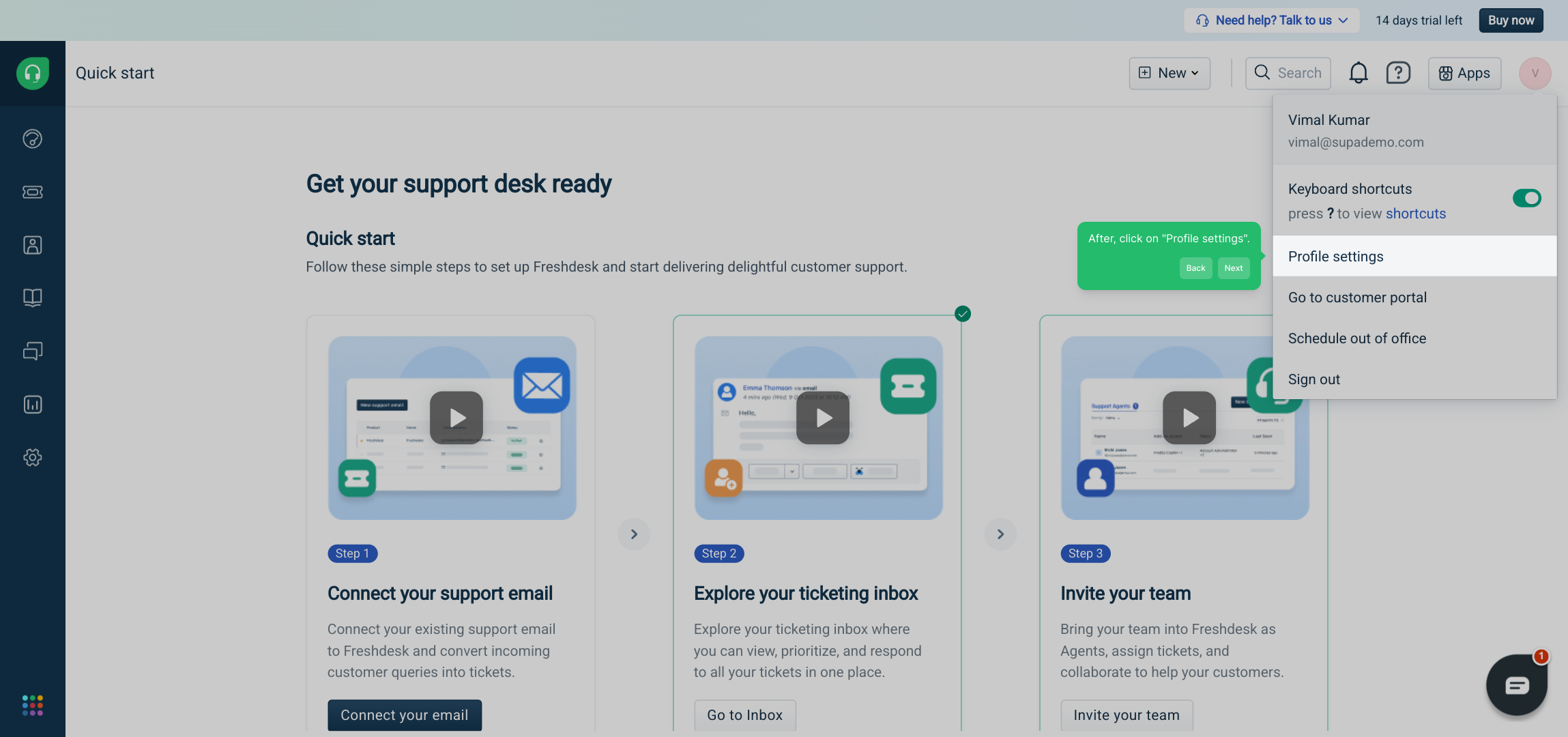Click the Connect your email button

[x=404, y=714]
